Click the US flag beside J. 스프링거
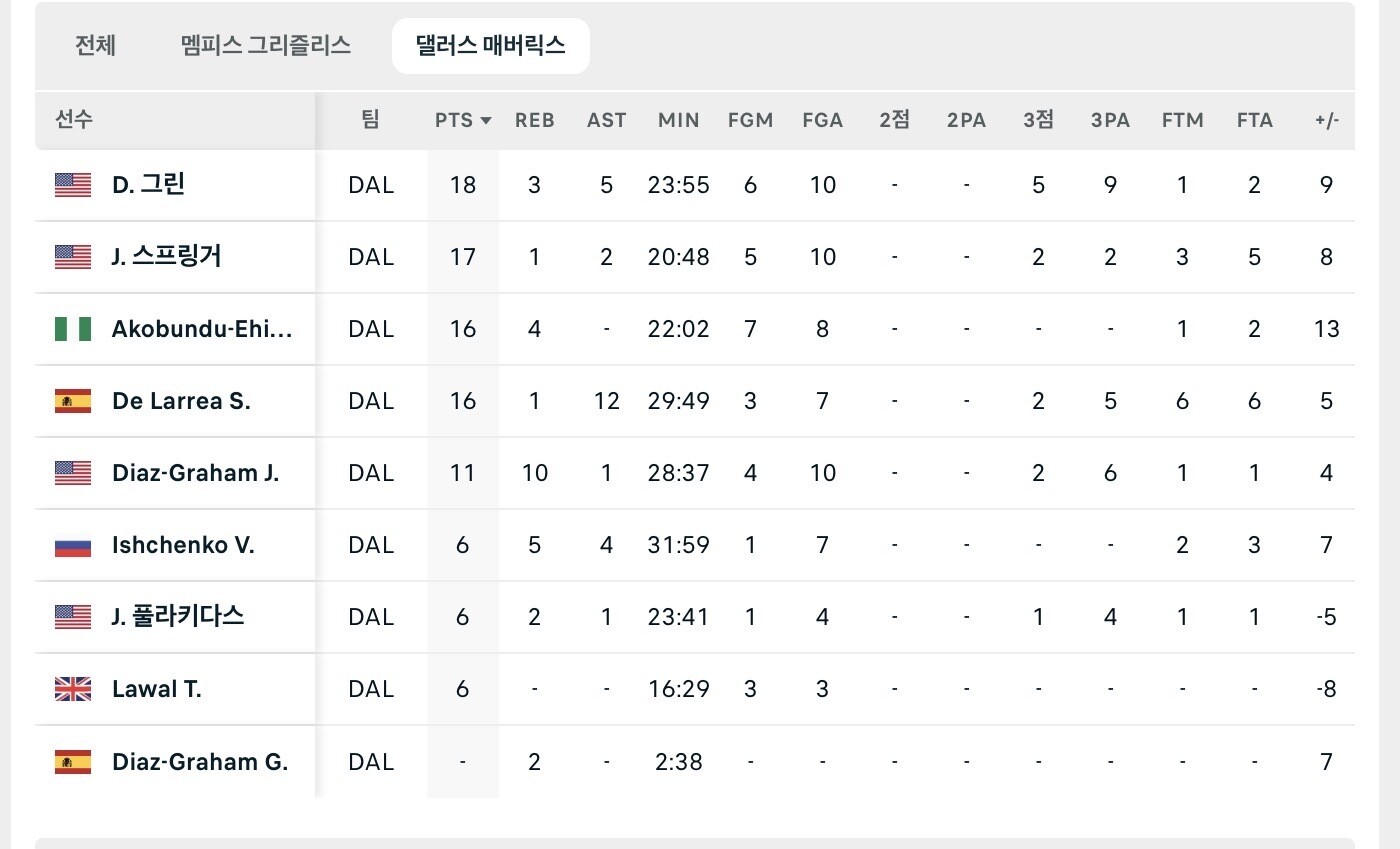Viewport: 1400px width, 849px height. click(x=73, y=257)
